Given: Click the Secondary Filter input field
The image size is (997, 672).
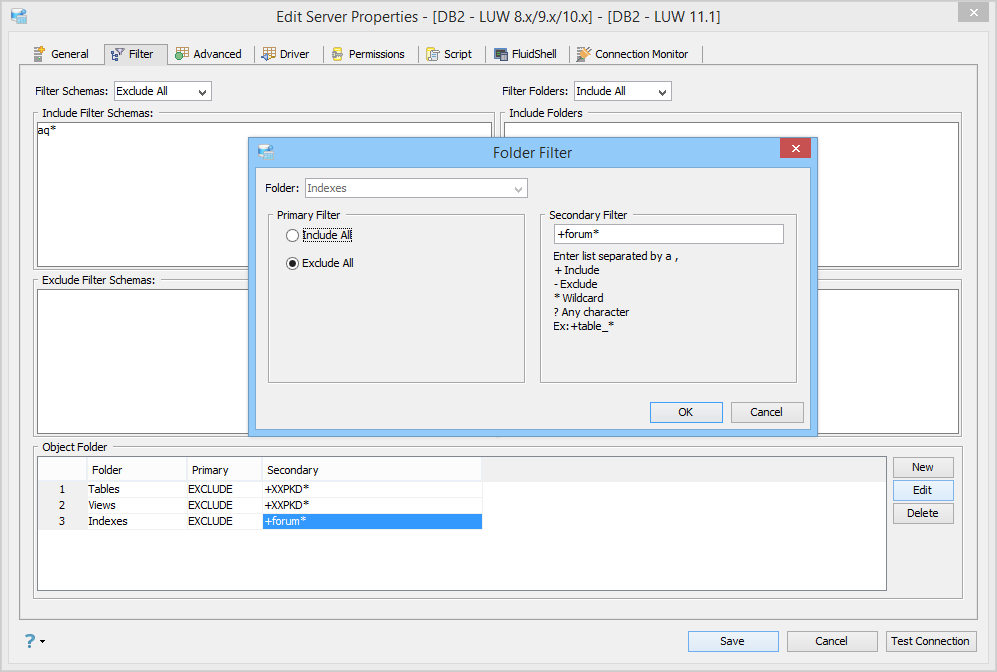Looking at the screenshot, I should 668,234.
